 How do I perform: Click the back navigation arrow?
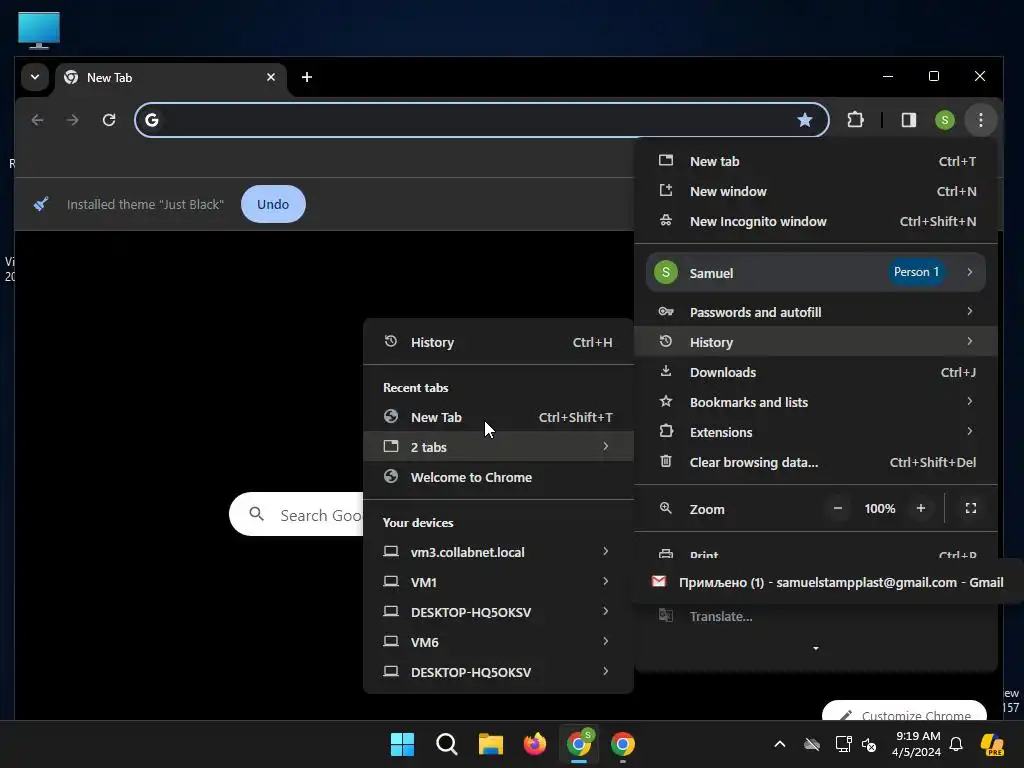(37, 120)
